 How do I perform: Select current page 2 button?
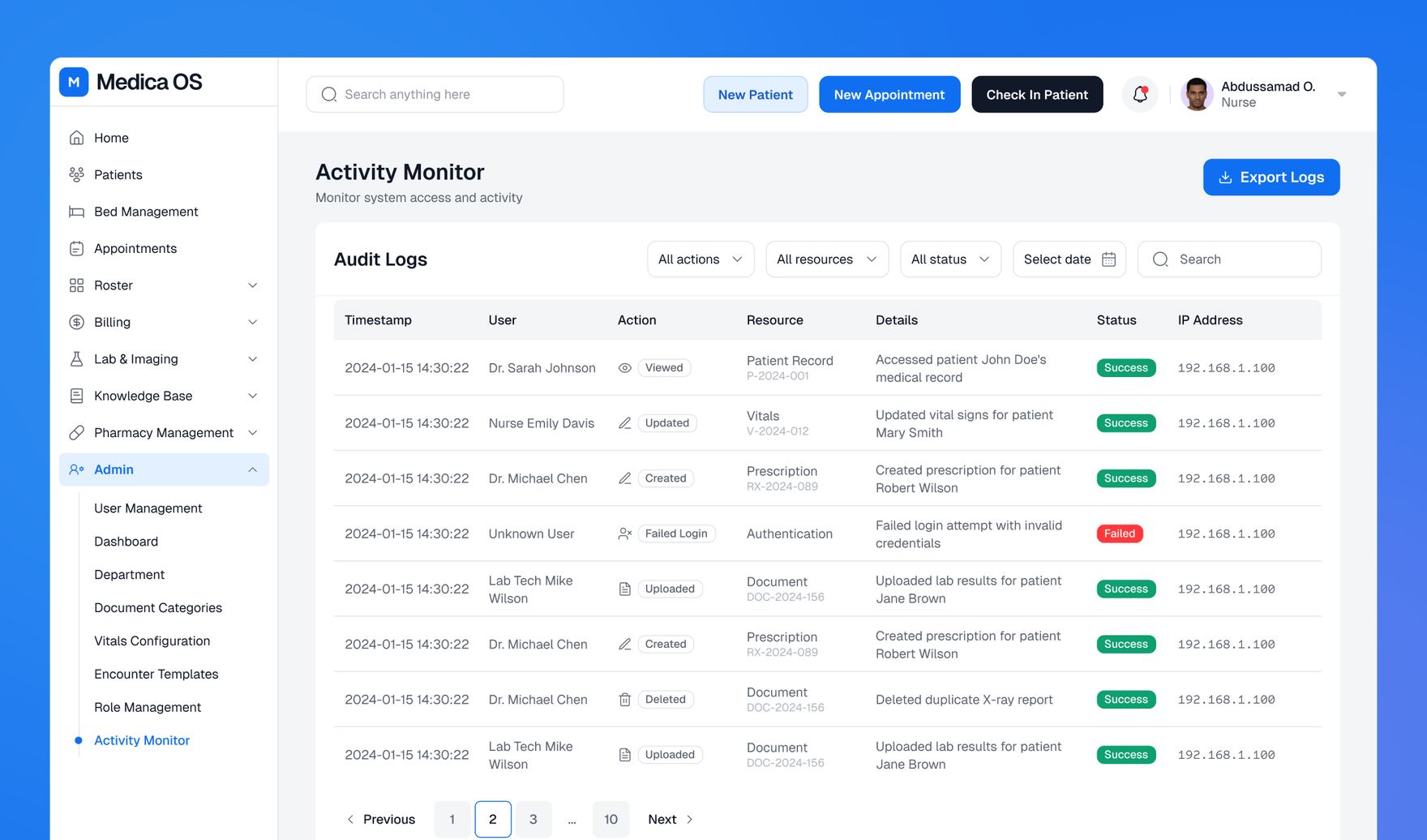[493, 819]
